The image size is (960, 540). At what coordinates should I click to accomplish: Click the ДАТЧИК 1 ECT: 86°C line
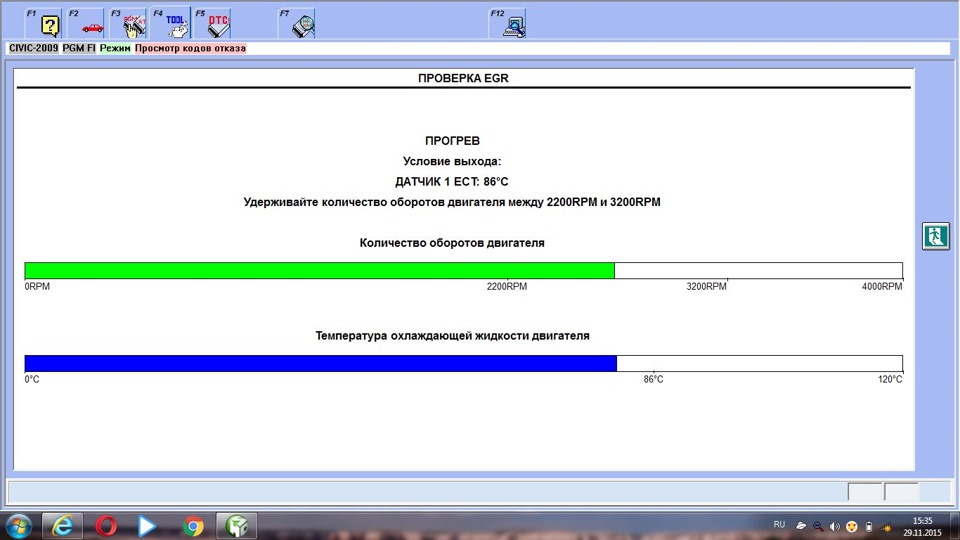(452, 182)
